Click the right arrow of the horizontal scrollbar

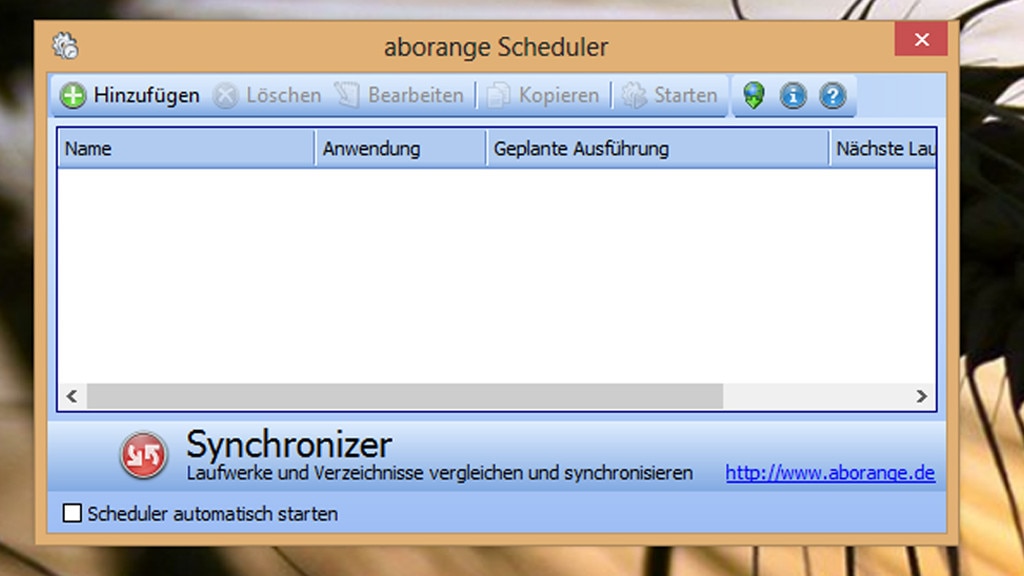921,396
